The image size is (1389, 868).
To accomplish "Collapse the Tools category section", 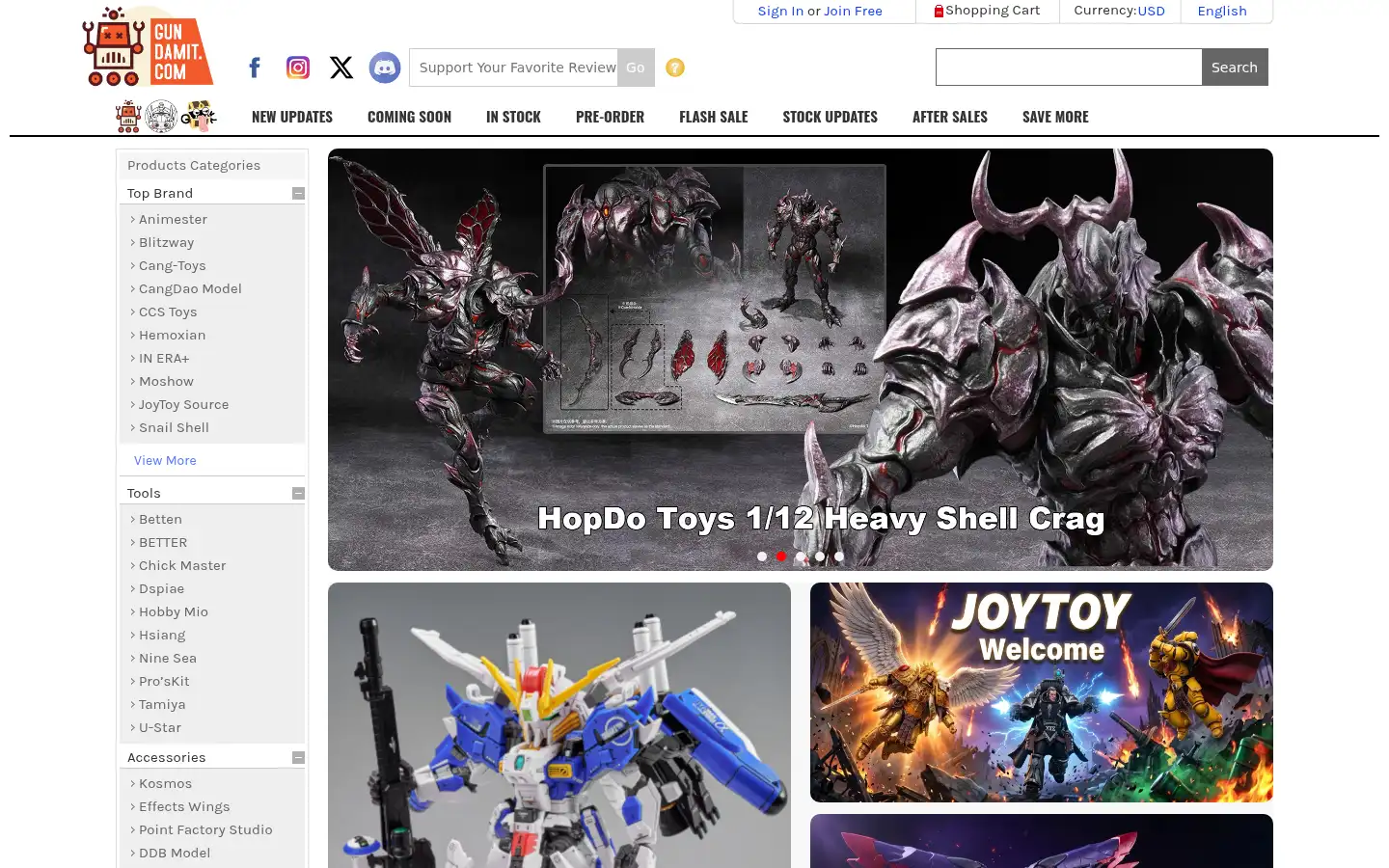I will tap(298, 493).
